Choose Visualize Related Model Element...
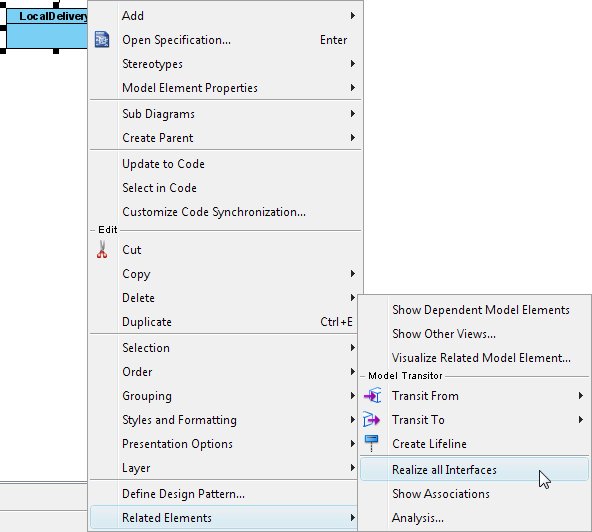Screen dimensions: 592x532 point(475,358)
